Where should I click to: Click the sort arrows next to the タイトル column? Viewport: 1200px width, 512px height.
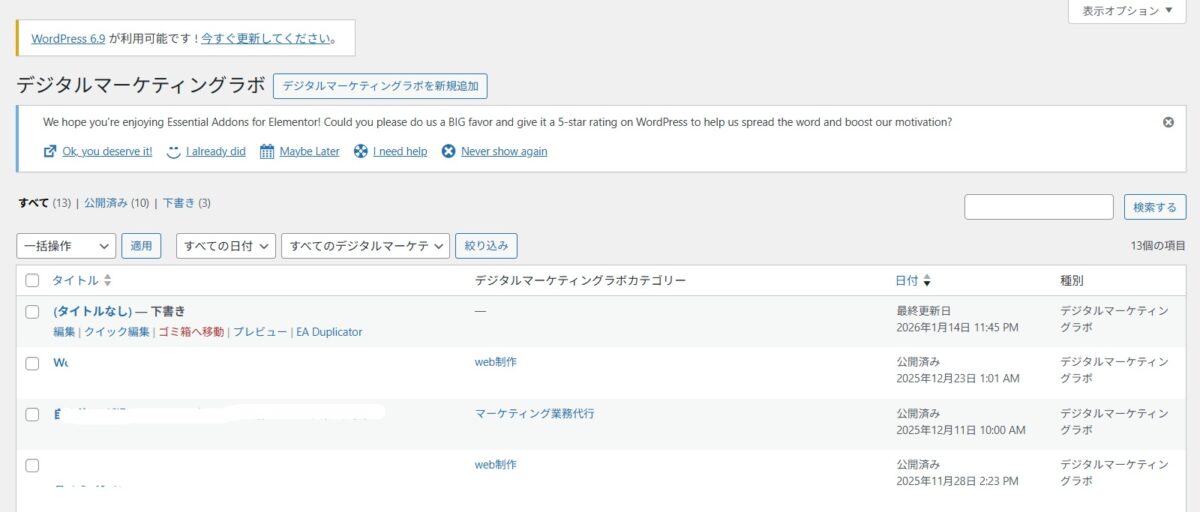108,281
